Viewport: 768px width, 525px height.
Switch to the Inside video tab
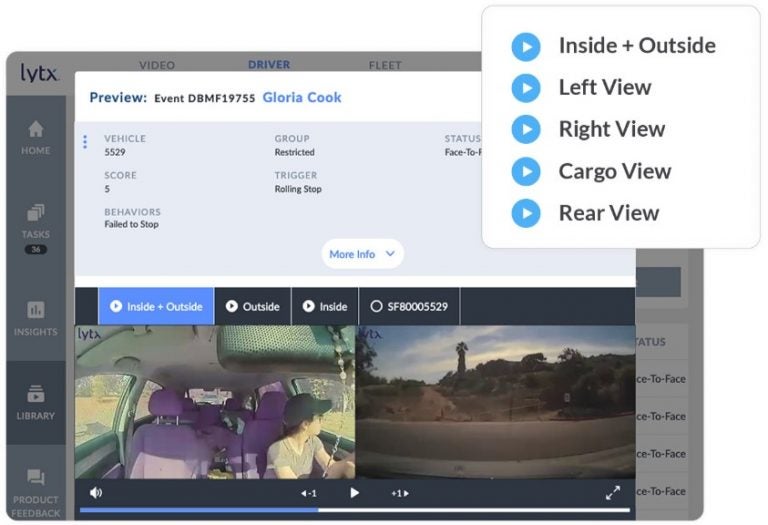[325, 307]
